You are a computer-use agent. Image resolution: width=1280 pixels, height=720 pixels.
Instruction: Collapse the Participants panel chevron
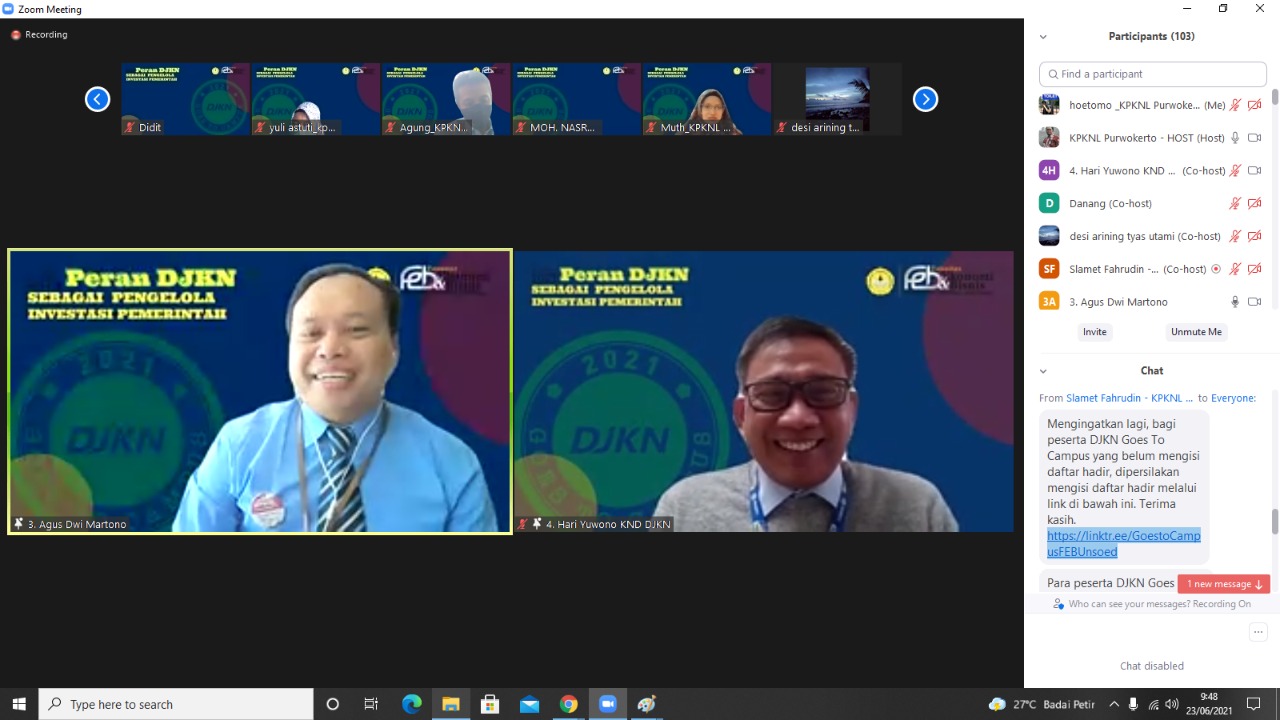coord(1043,37)
